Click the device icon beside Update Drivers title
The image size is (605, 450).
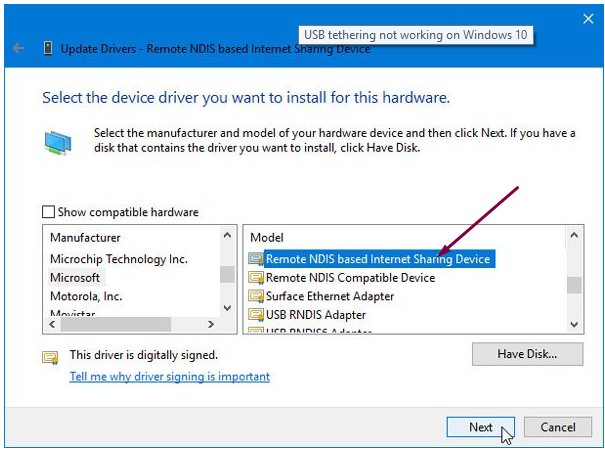(x=48, y=49)
